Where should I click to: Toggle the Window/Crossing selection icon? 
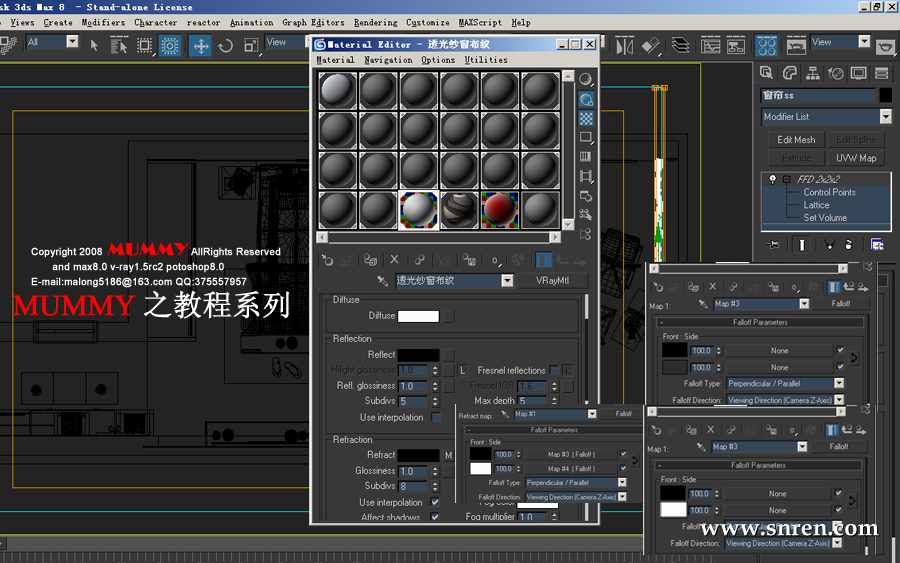coord(170,45)
